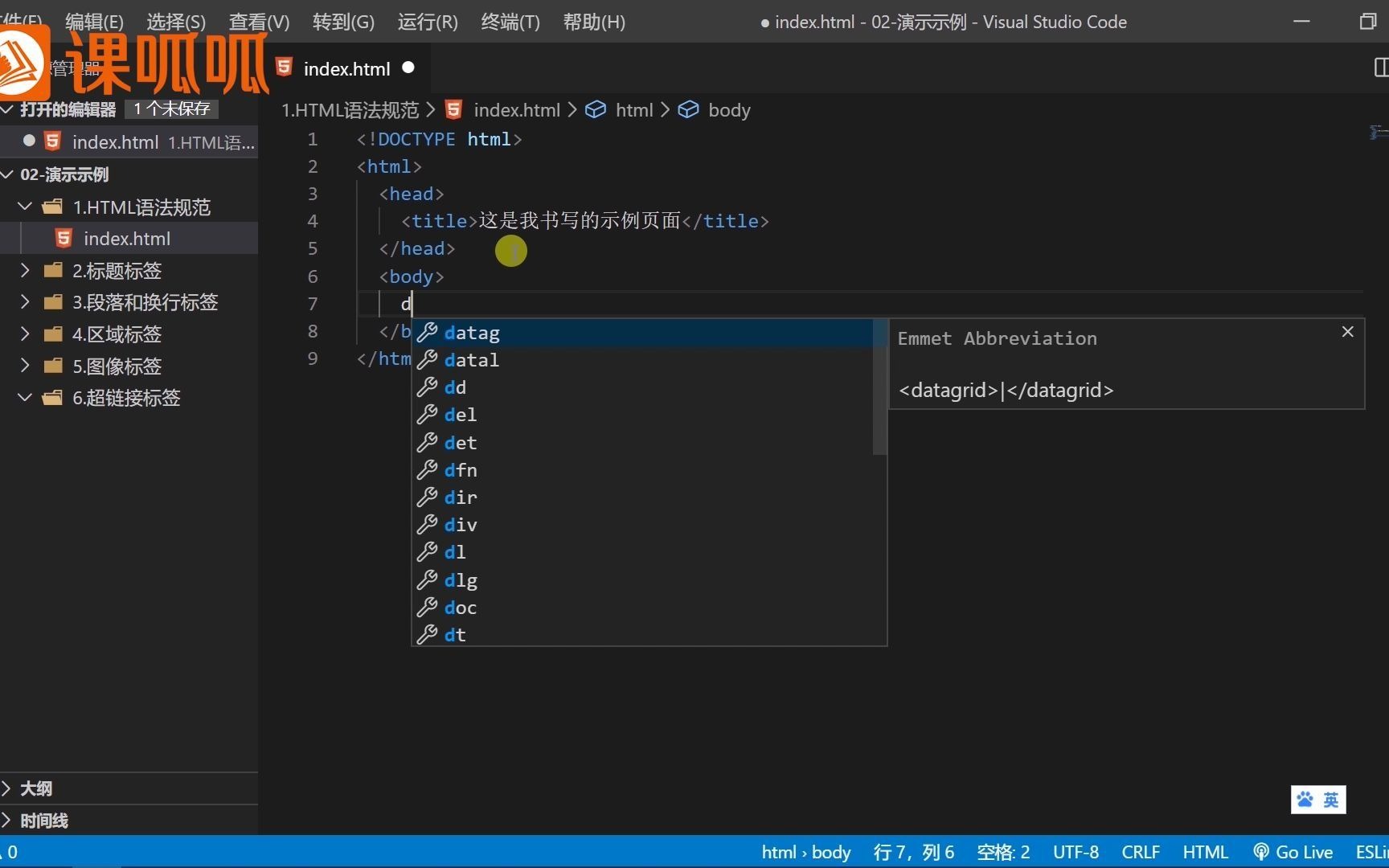1389x868 pixels.
Task: Pick the dlg suggestion wrench icon
Action: tap(427, 580)
